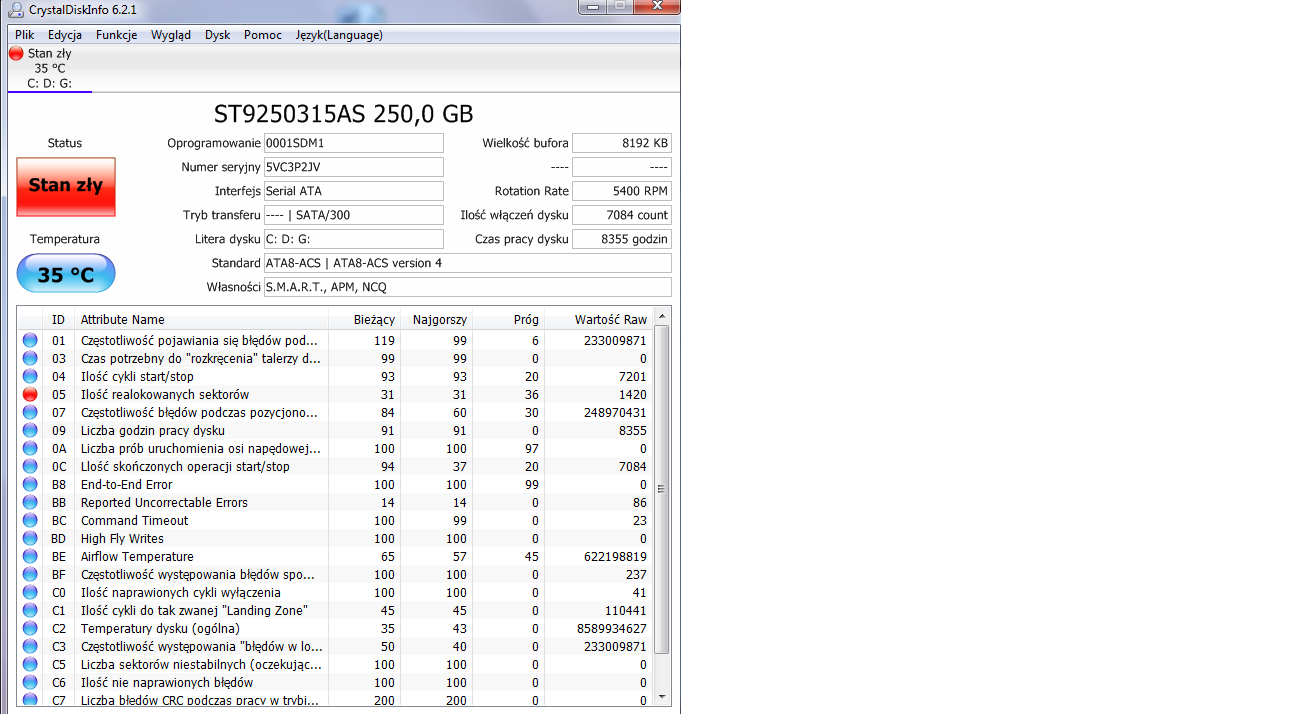This screenshot has width=1289, height=714.
Task: Open the Plik menu
Action: pos(24,35)
